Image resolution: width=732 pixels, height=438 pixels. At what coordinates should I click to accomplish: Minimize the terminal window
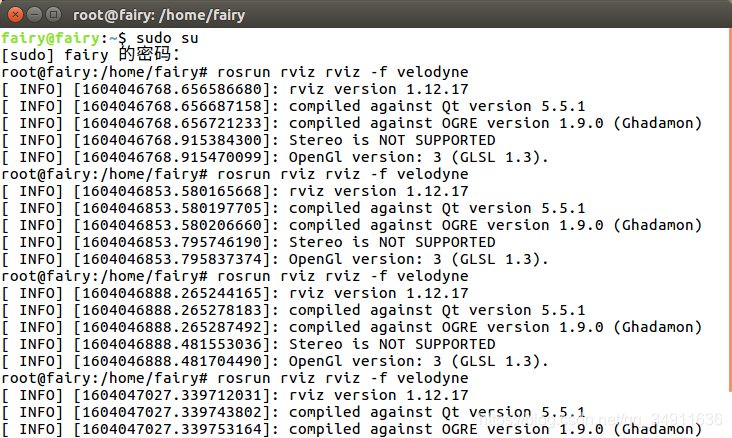point(35,14)
